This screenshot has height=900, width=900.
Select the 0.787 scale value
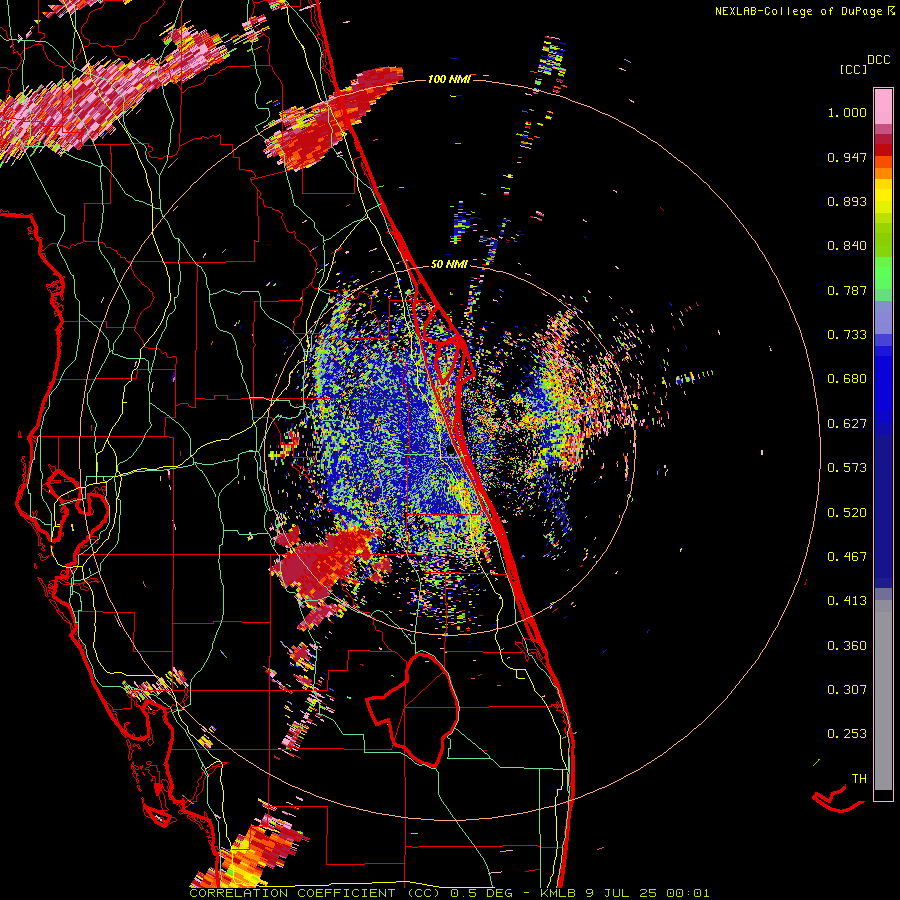[x=847, y=290]
